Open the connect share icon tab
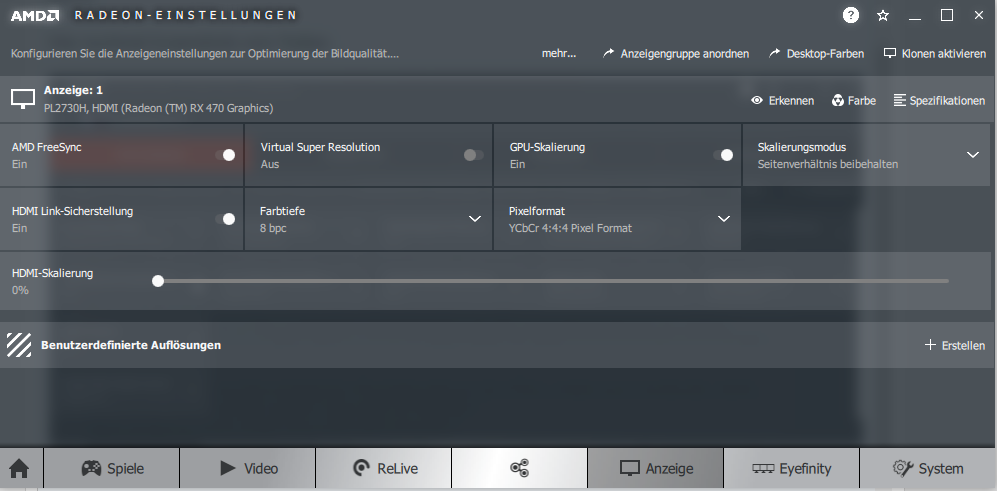Image resolution: width=997 pixels, height=491 pixels. (519, 469)
